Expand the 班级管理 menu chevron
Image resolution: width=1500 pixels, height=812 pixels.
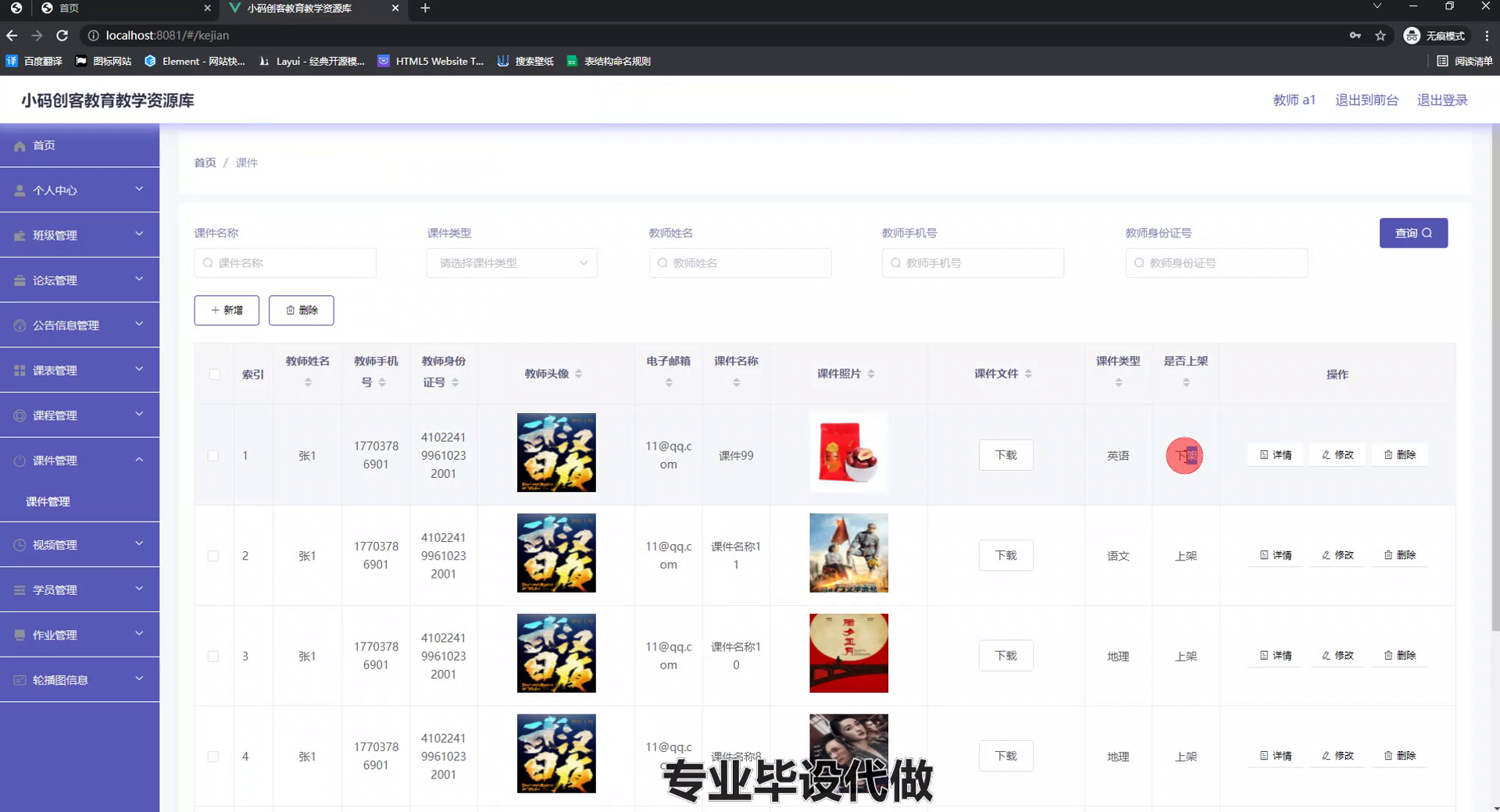click(x=139, y=234)
